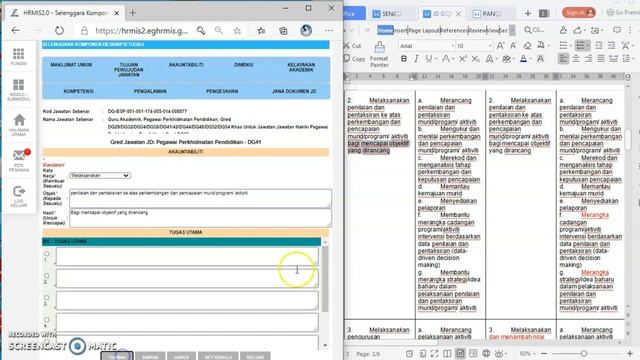Increase font size in WPS Writer

tap(500, 46)
